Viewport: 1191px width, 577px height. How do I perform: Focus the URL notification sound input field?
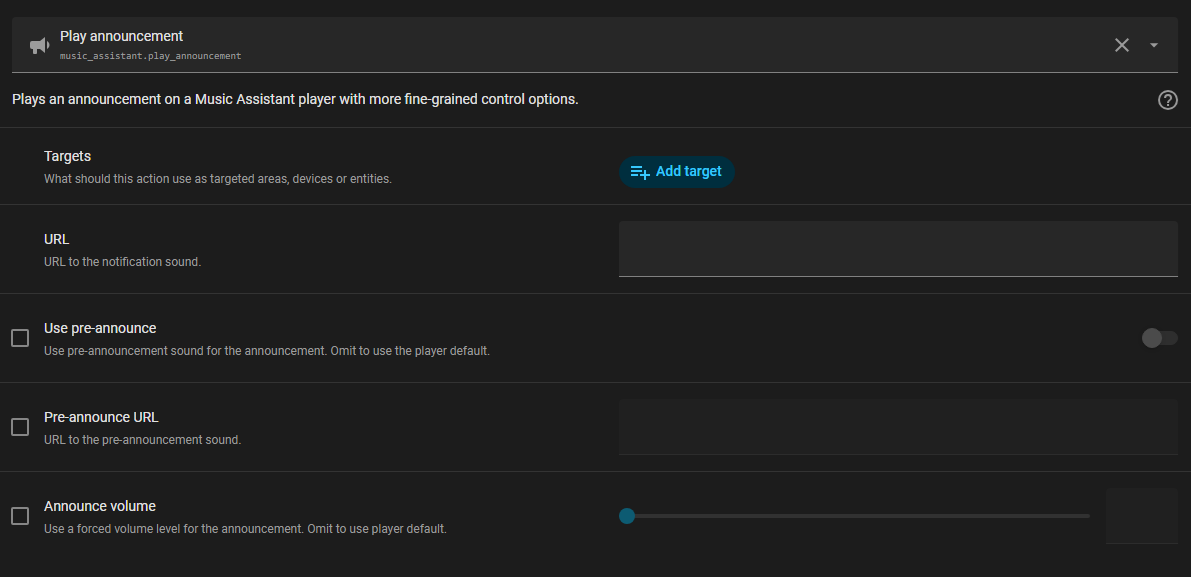tap(897, 248)
